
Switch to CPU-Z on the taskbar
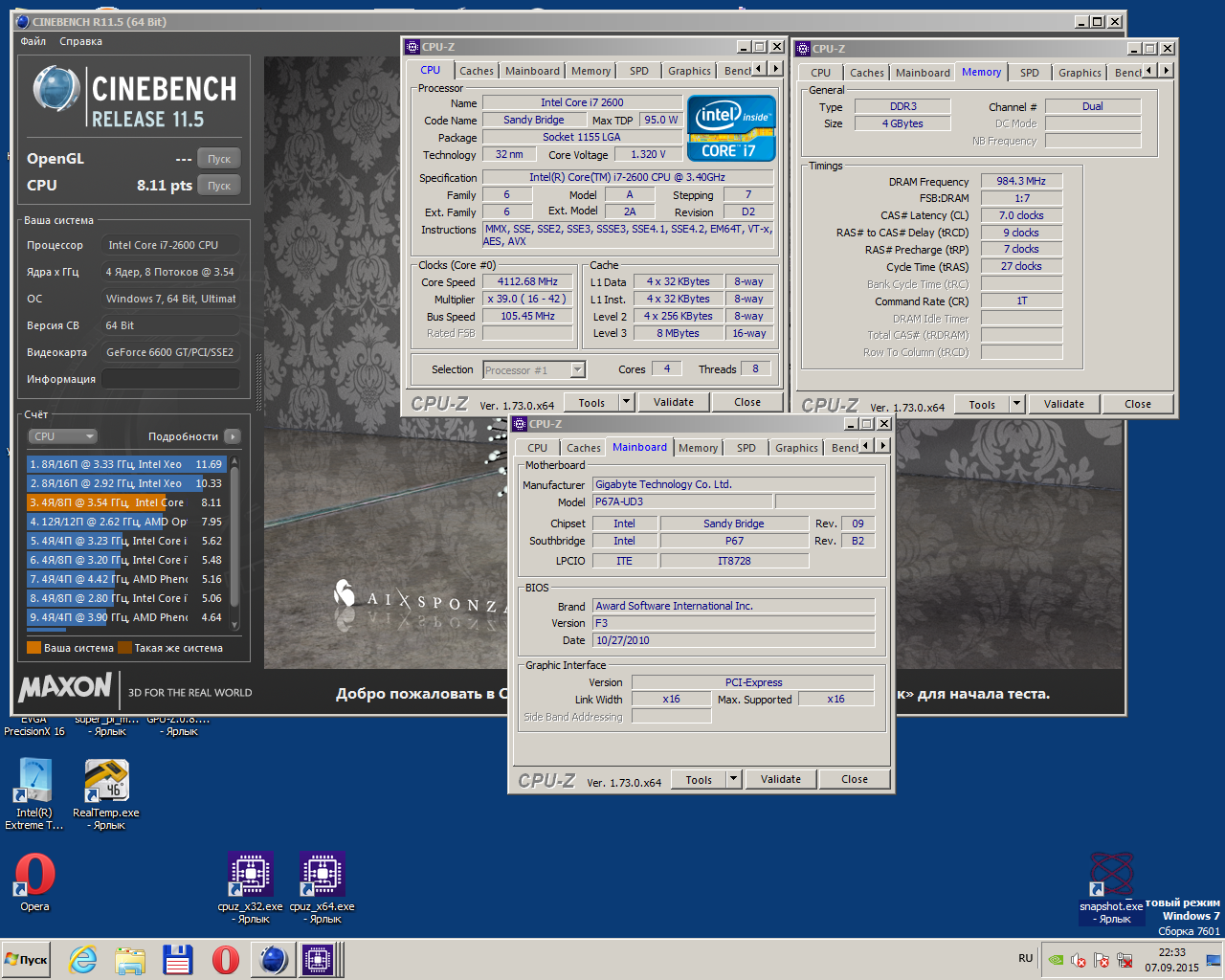319,960
